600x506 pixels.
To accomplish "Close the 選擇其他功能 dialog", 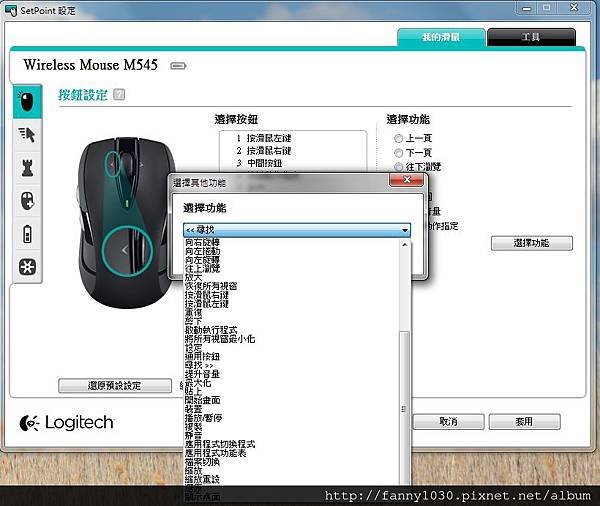I will (407, 180).
